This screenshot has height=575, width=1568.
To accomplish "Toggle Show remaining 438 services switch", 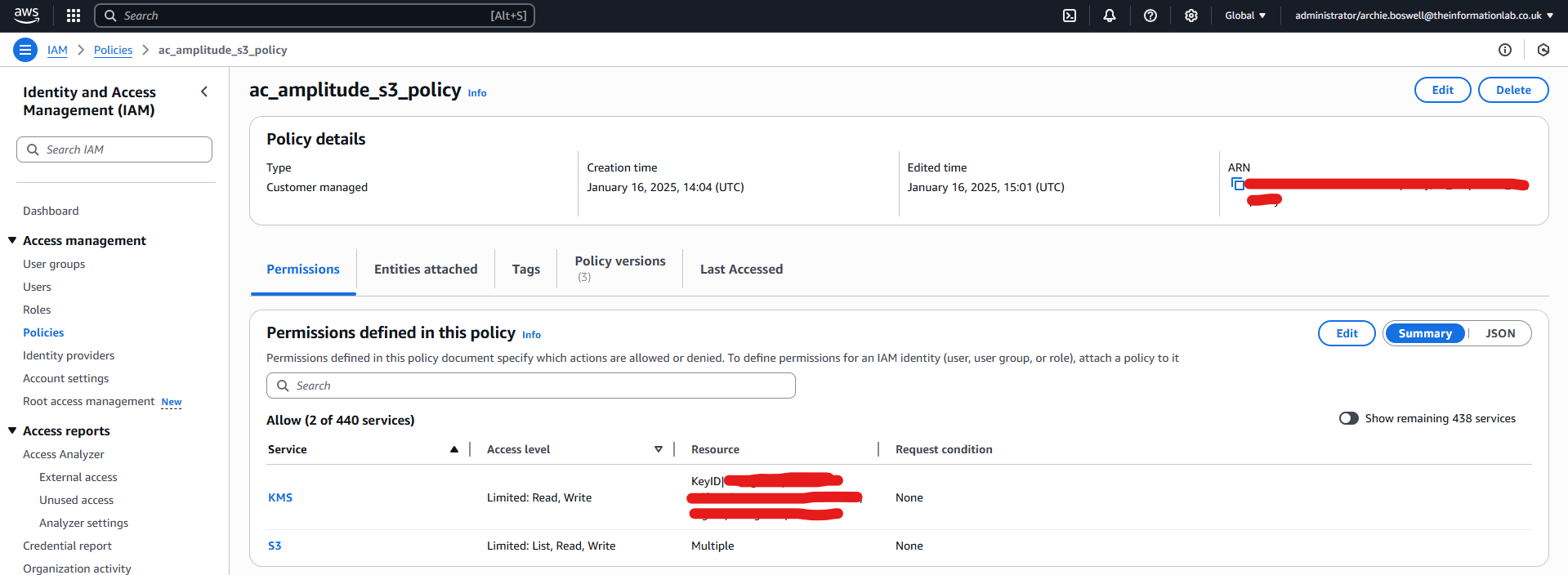I will coord(1348,418).
